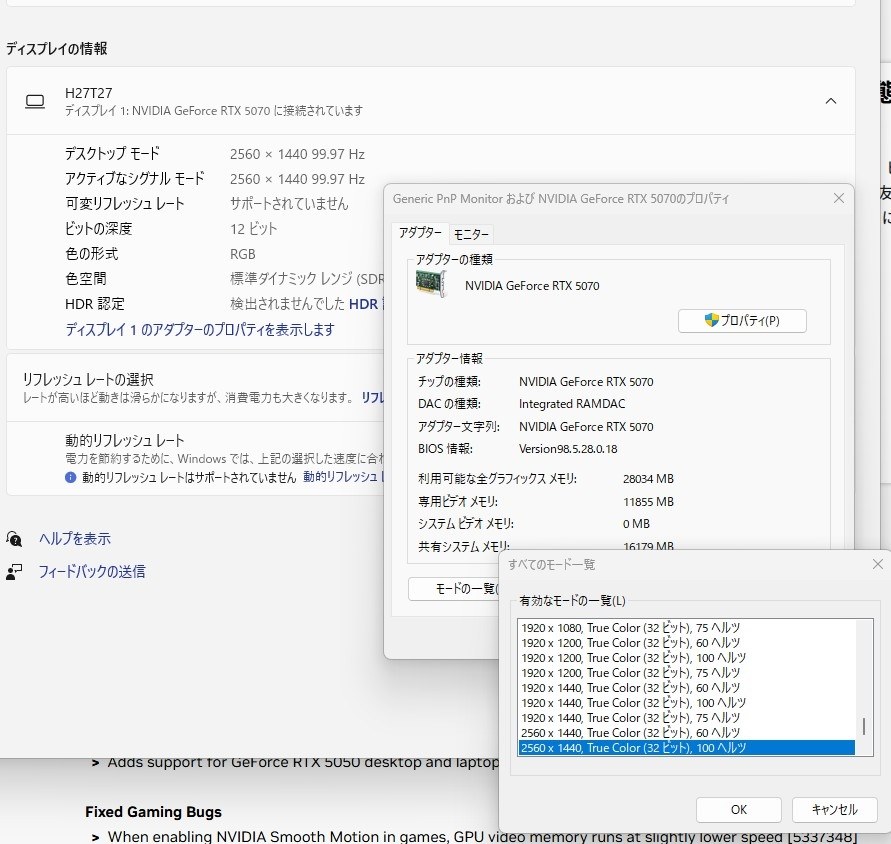Click the info icon beside 動的リフレッシュ レート notice
The width and height of the screenshot is (891, 844).
click(x=70, y=477)
